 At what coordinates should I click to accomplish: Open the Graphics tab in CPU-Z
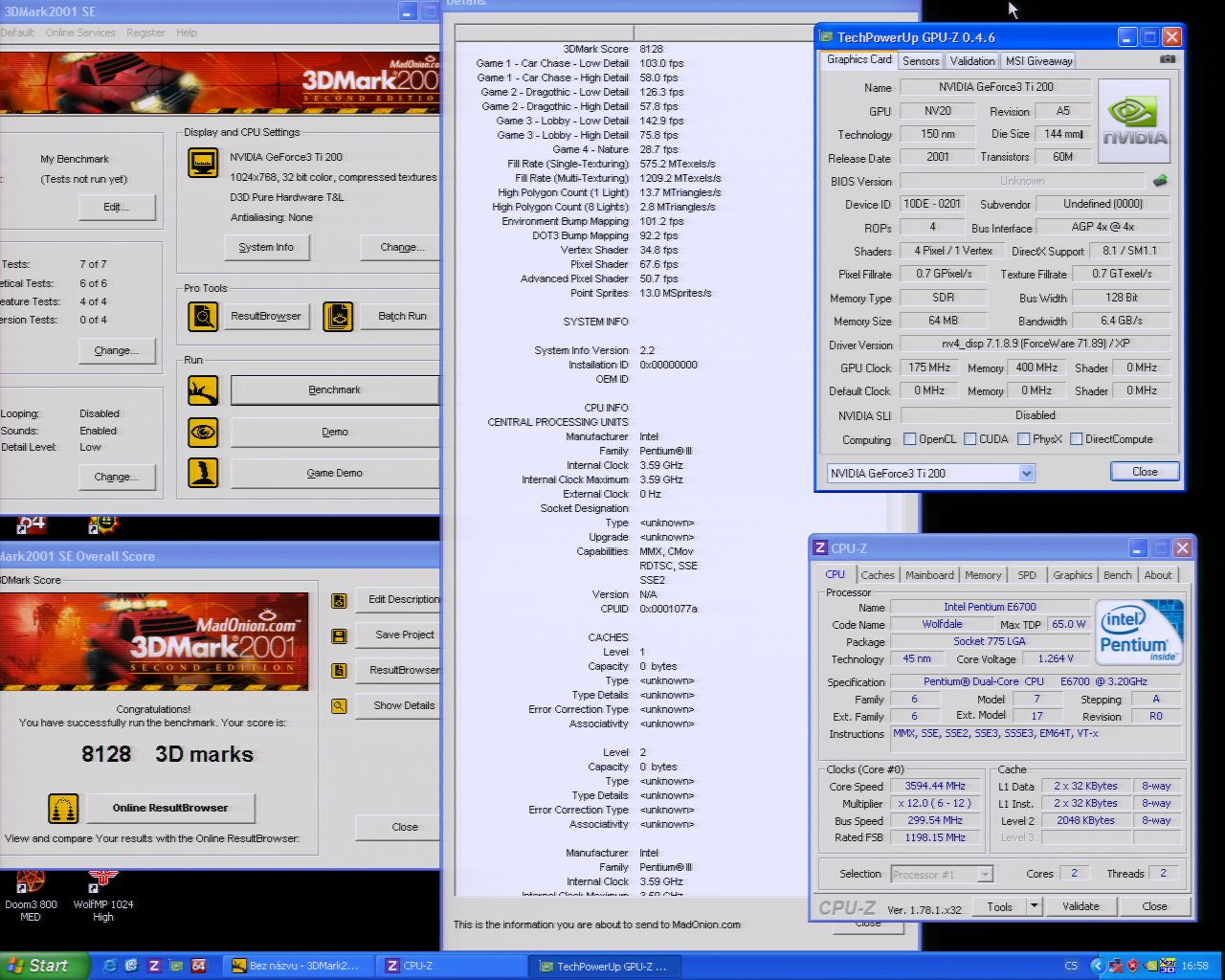(1072, 575)
